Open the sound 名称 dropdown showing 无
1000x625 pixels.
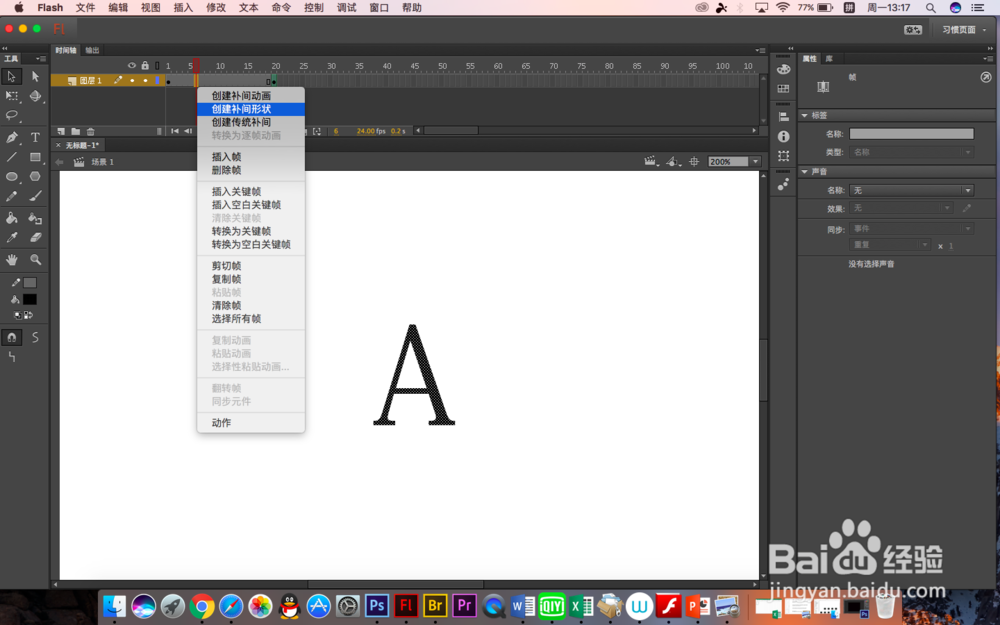(911, 190)
